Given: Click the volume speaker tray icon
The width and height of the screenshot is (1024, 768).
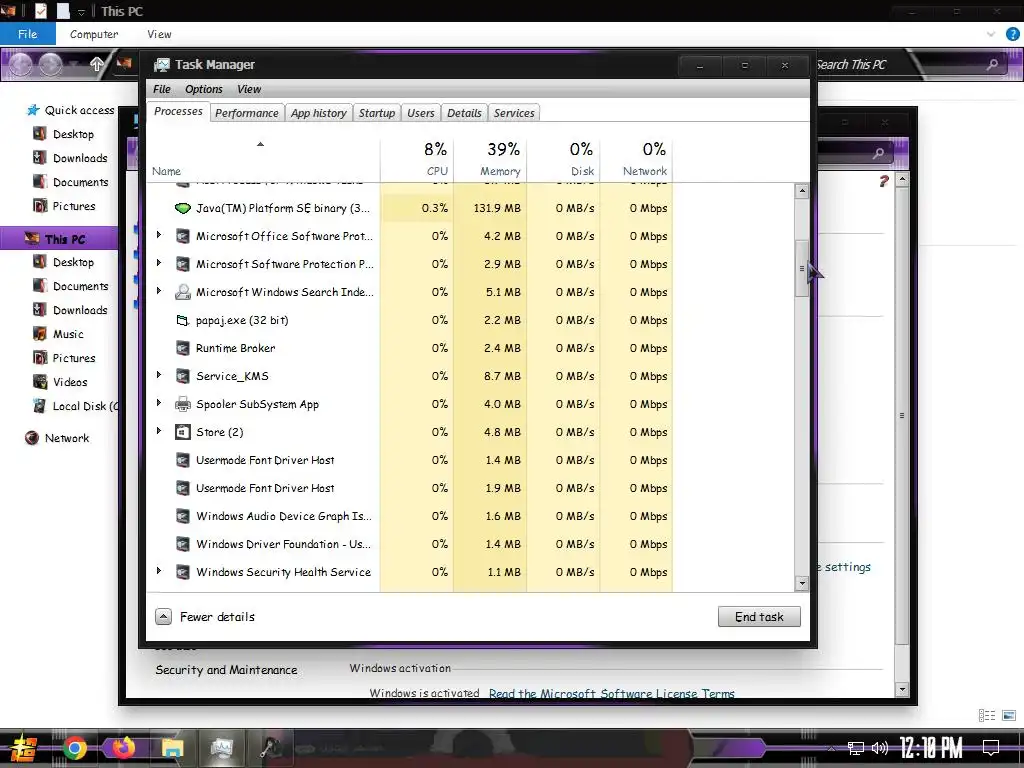Looking at the screenshot, I should pos(880,748).
